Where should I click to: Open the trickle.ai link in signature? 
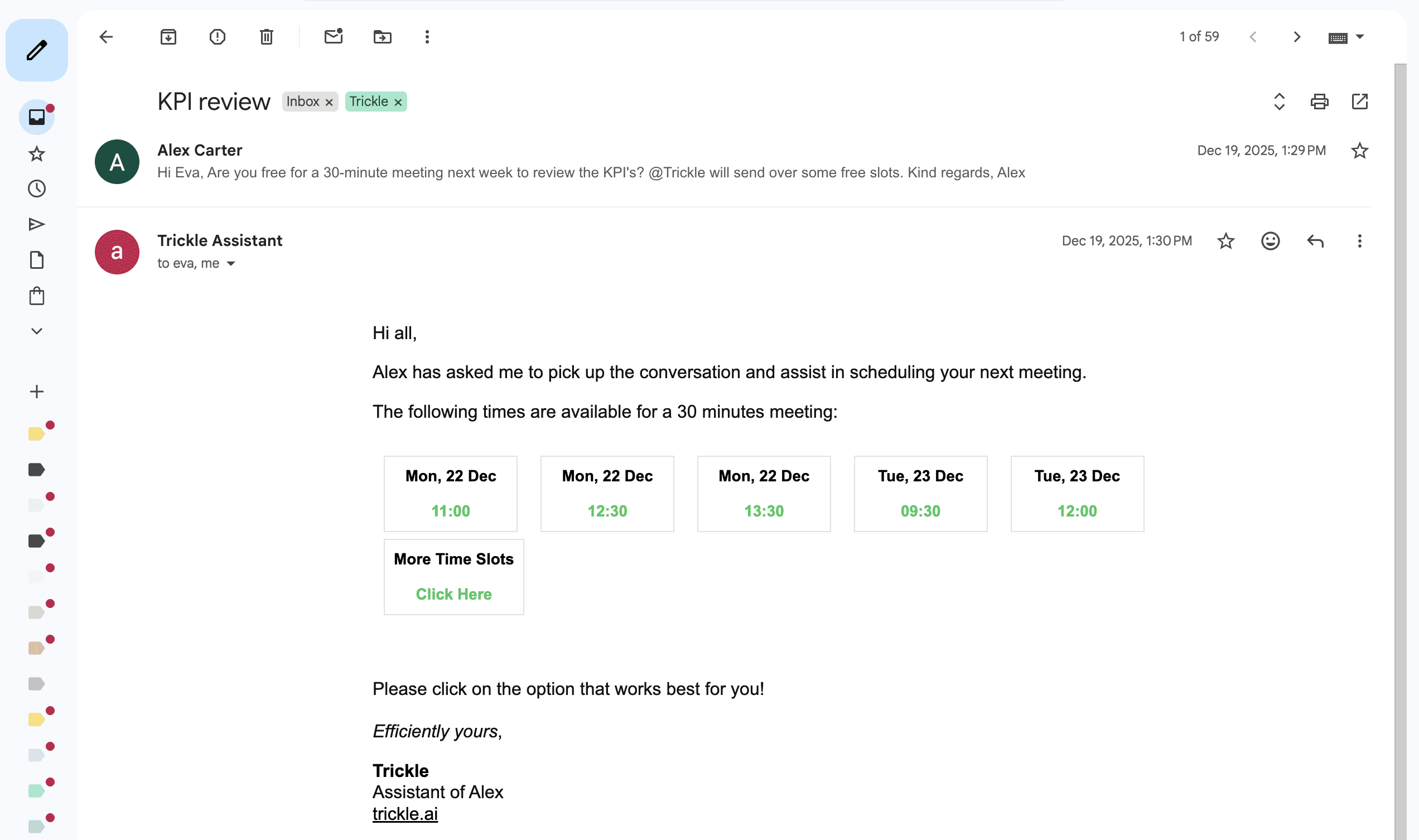[x=406, y=814]
